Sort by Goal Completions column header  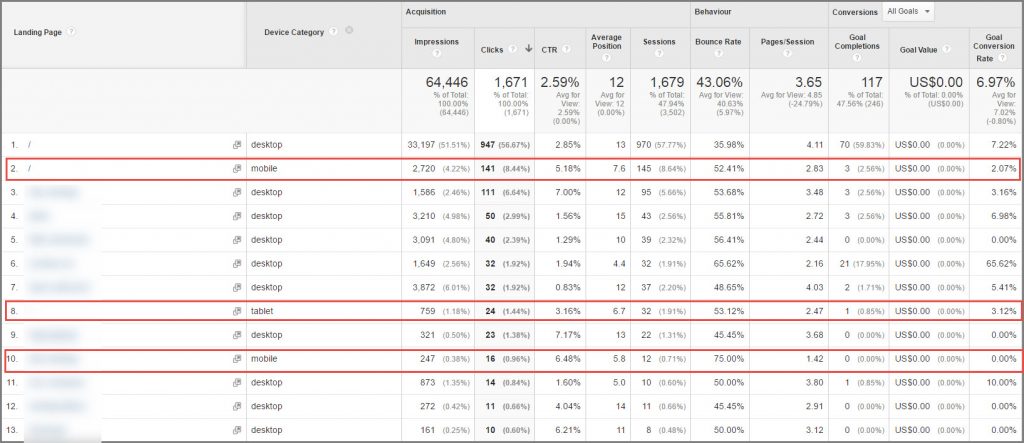tap(858, 42)
